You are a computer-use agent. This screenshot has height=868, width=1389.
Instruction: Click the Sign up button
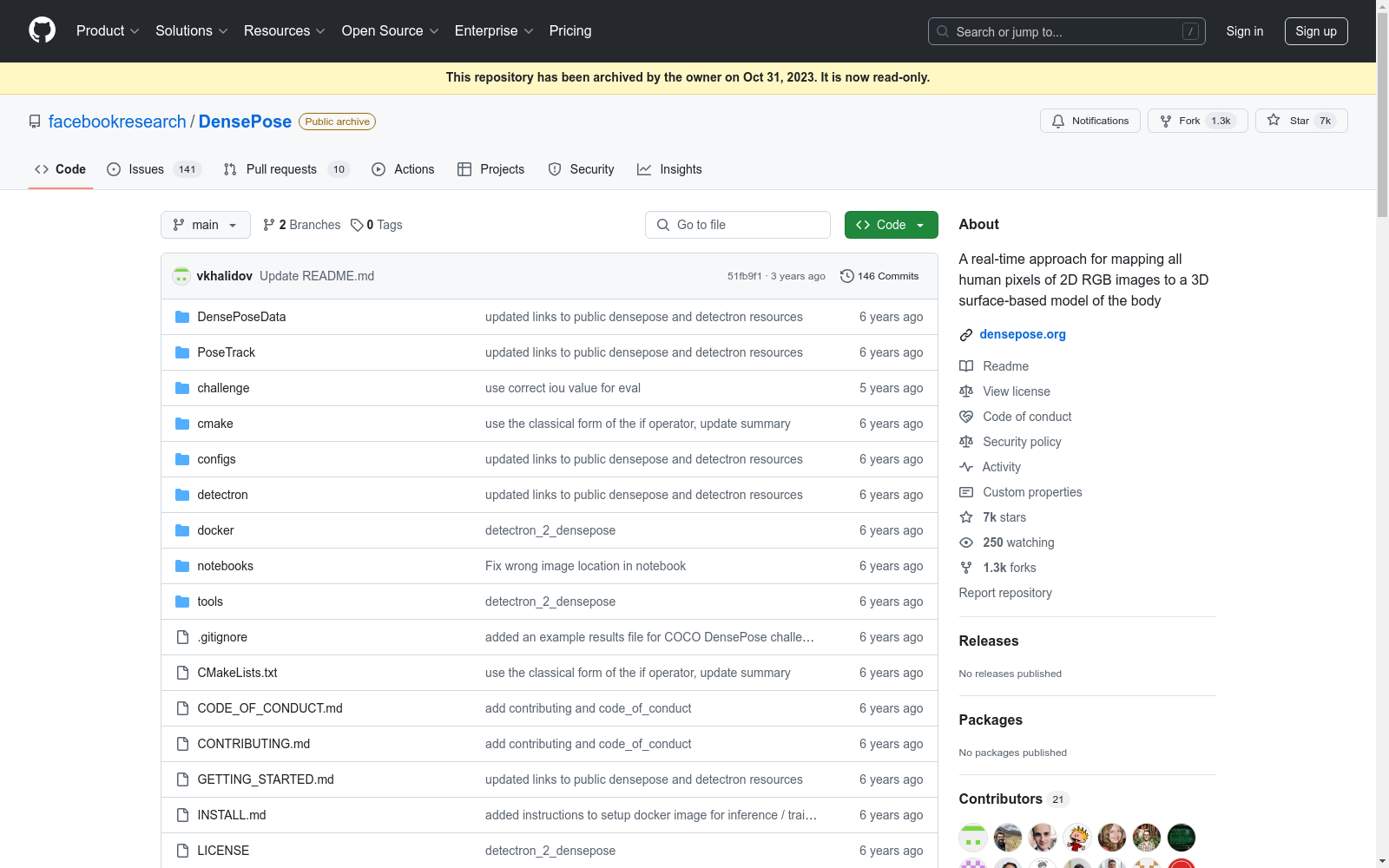click(1316, 31)
